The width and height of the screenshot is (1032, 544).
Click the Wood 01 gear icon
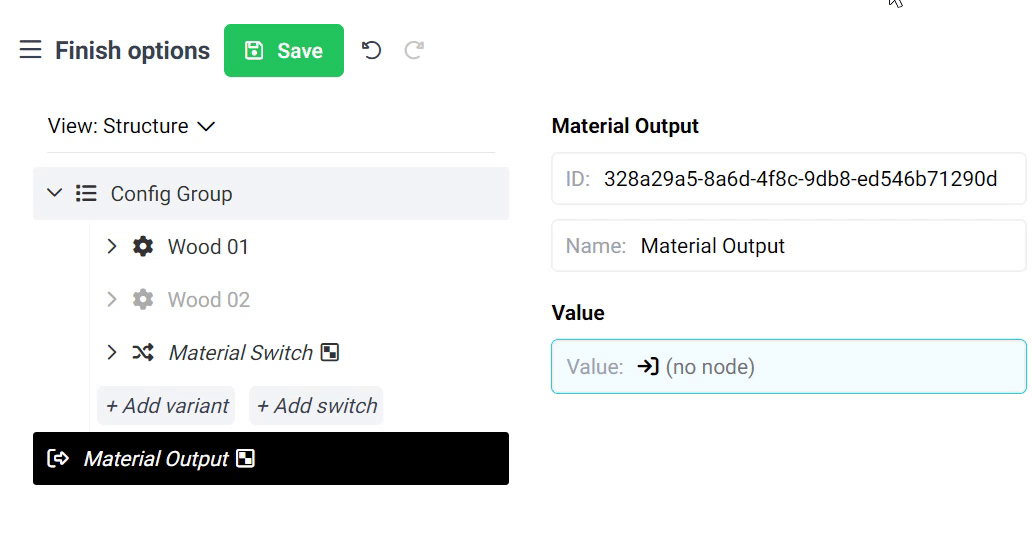pos(143,247)
